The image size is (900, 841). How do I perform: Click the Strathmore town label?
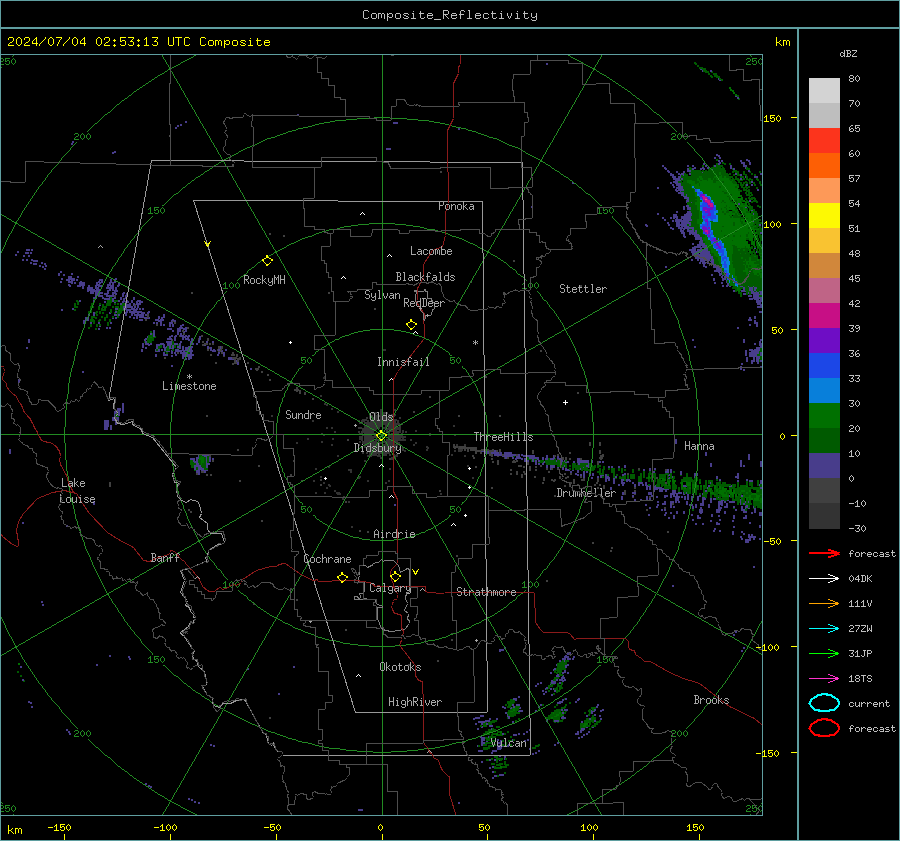point(486,592)
